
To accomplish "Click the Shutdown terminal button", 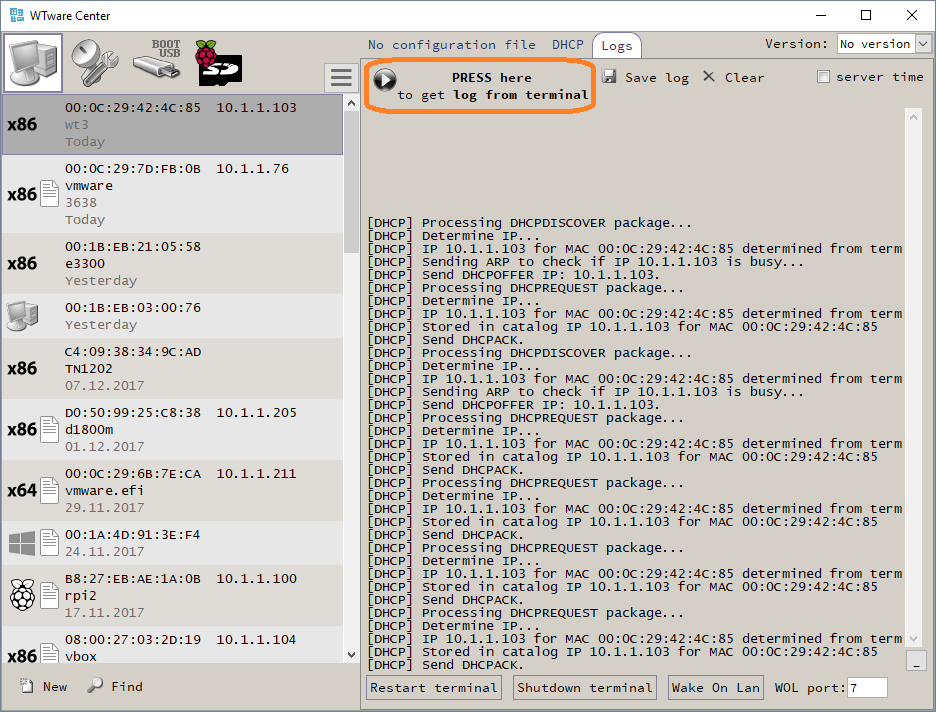I will pyautogui.click(x=585, y=687).
